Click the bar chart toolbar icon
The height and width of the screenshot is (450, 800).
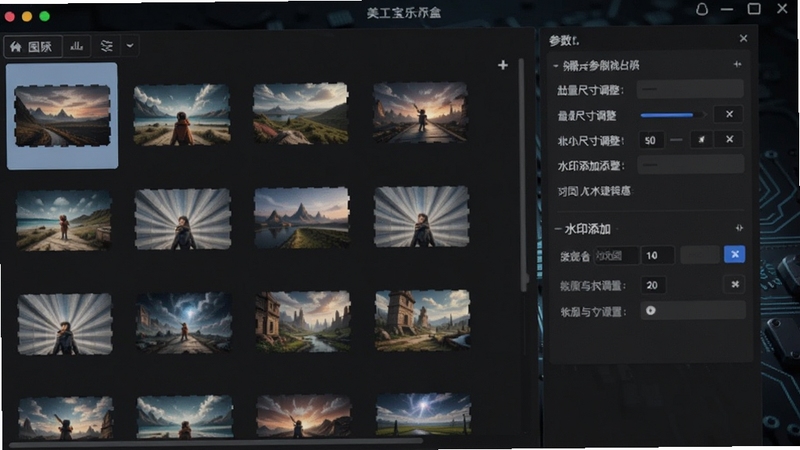coord(77,46)
